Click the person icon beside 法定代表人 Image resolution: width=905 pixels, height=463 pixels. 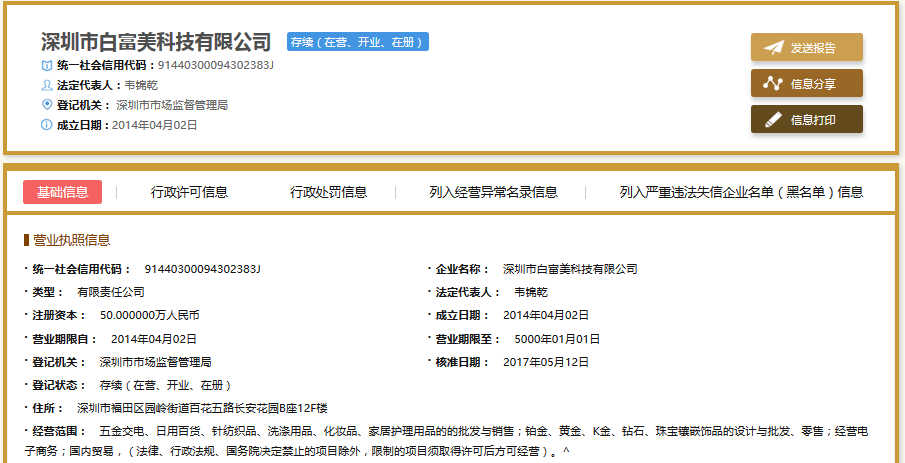(46, 86)
